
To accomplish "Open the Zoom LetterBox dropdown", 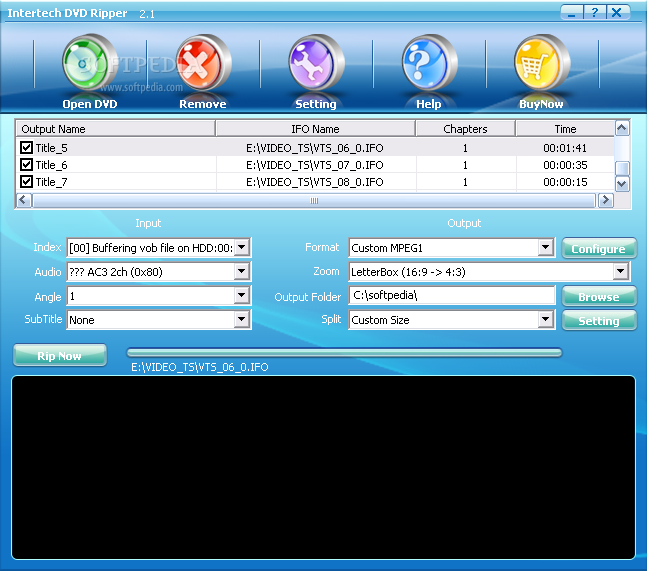I will [621, 271].
